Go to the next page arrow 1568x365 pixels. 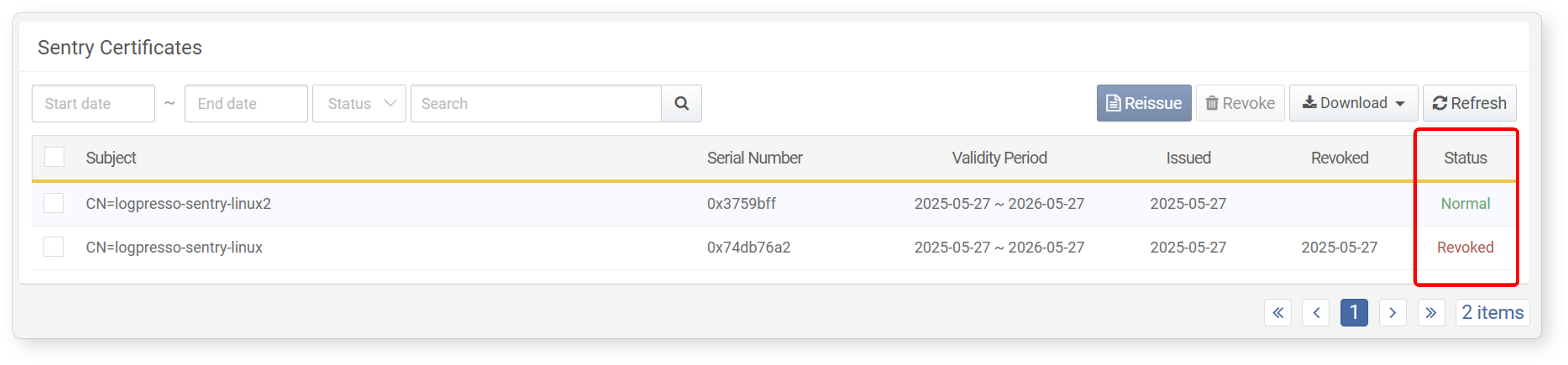pos(1393,313)
